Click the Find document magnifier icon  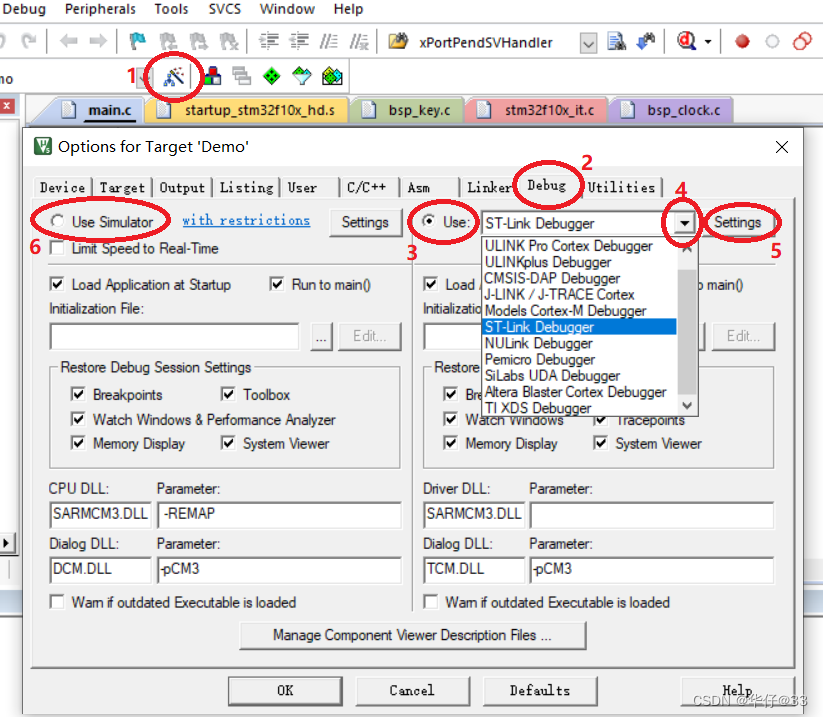616,41
